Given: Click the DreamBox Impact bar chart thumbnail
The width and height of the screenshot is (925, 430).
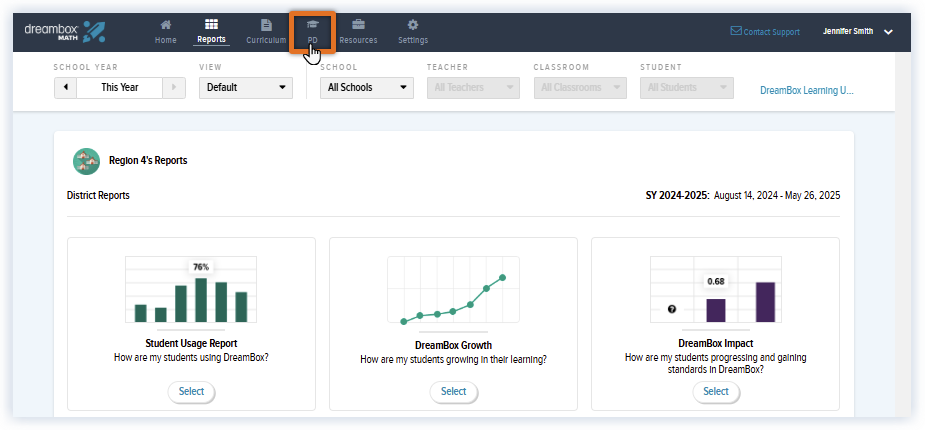Looking at the screenshot, I should point(716,290).
